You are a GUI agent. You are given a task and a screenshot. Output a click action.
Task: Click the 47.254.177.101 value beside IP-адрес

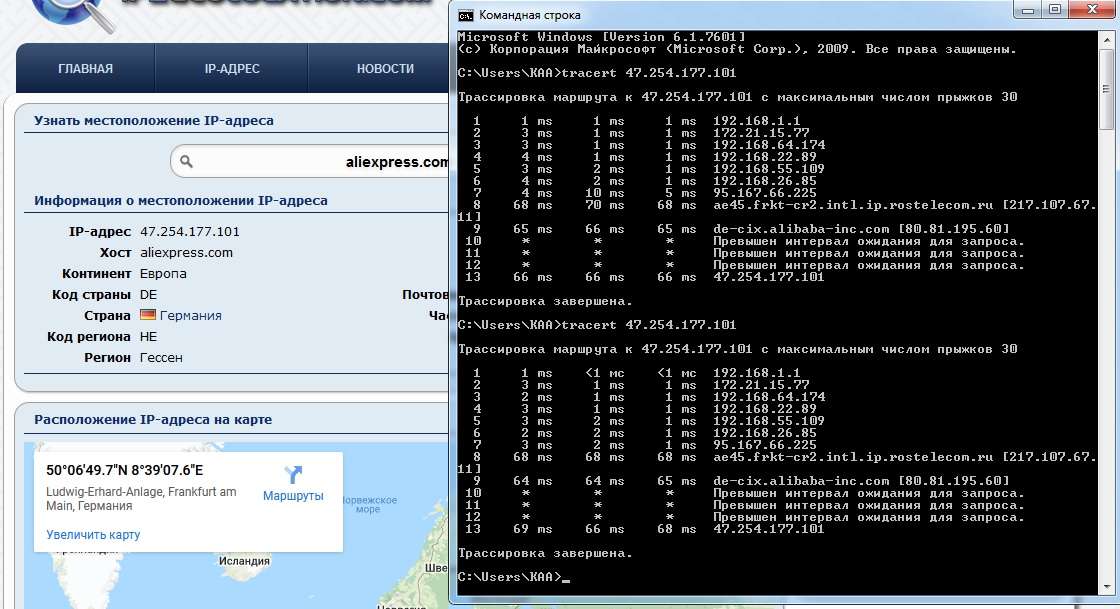point(190,231)
